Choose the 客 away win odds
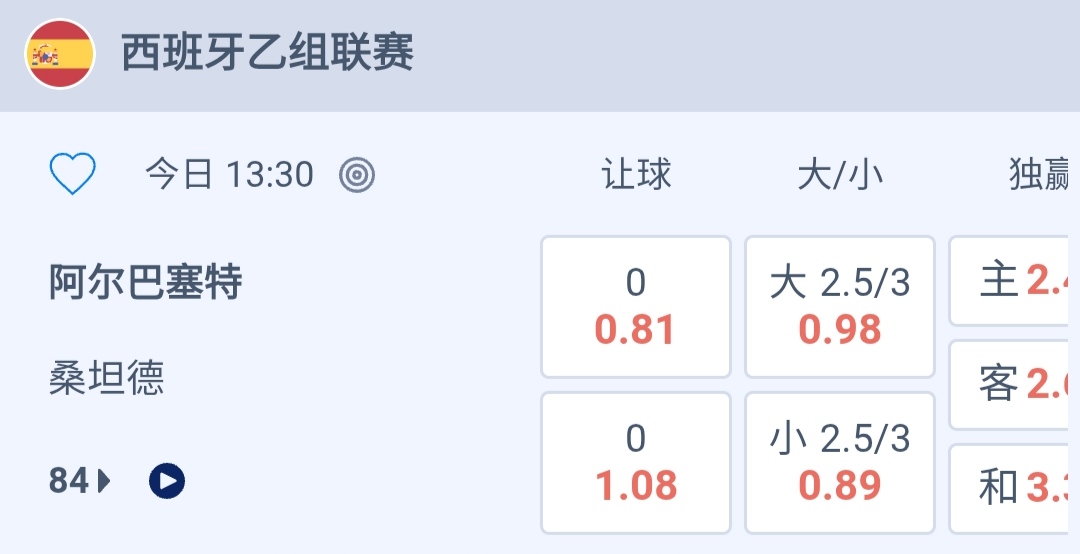Image resolution: width=1080 pixels, height=554 pixels. (1014, 384)
